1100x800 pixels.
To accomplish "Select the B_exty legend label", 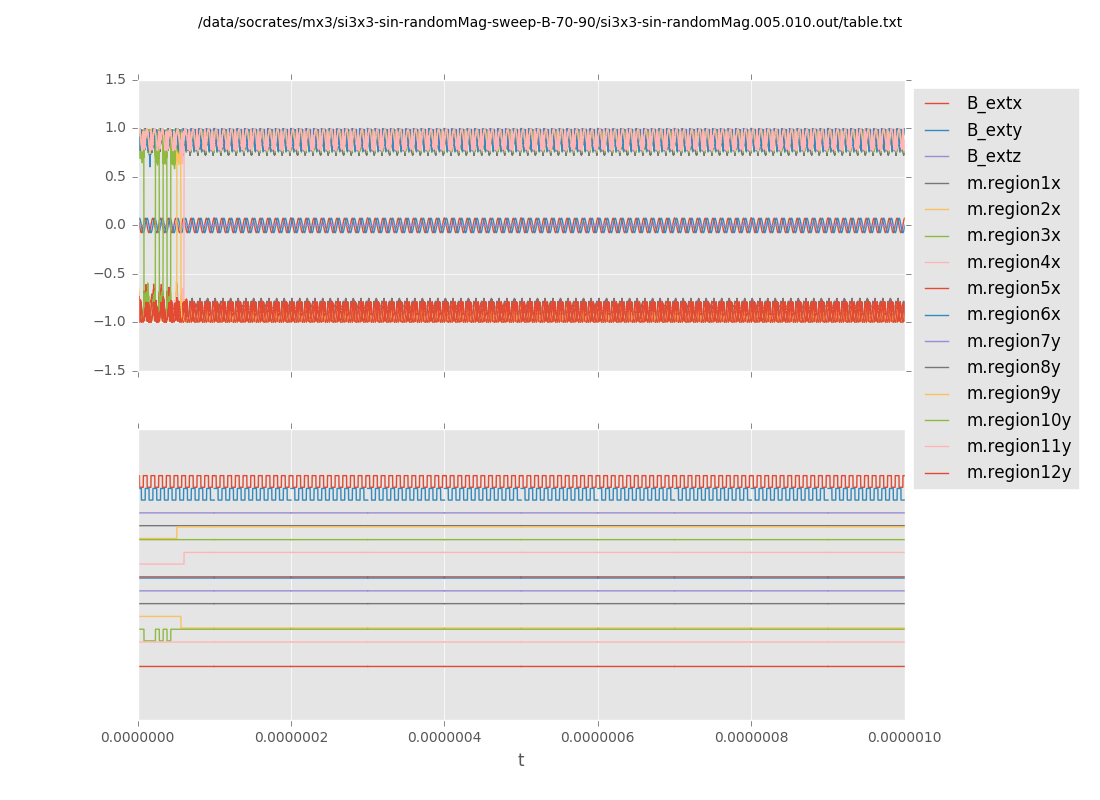I will click(x=993, y=130).
